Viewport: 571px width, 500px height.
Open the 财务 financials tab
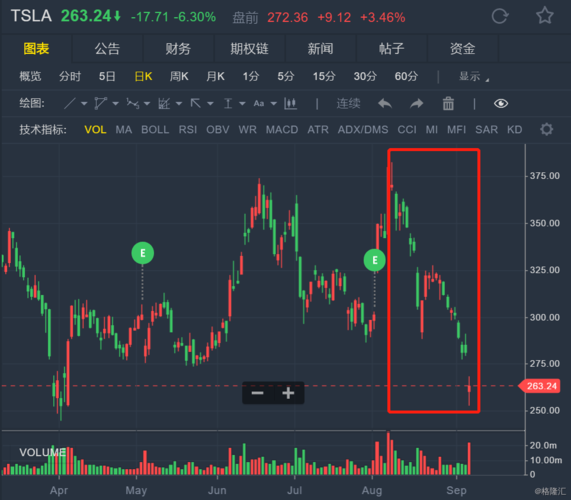tap(178, 48)
